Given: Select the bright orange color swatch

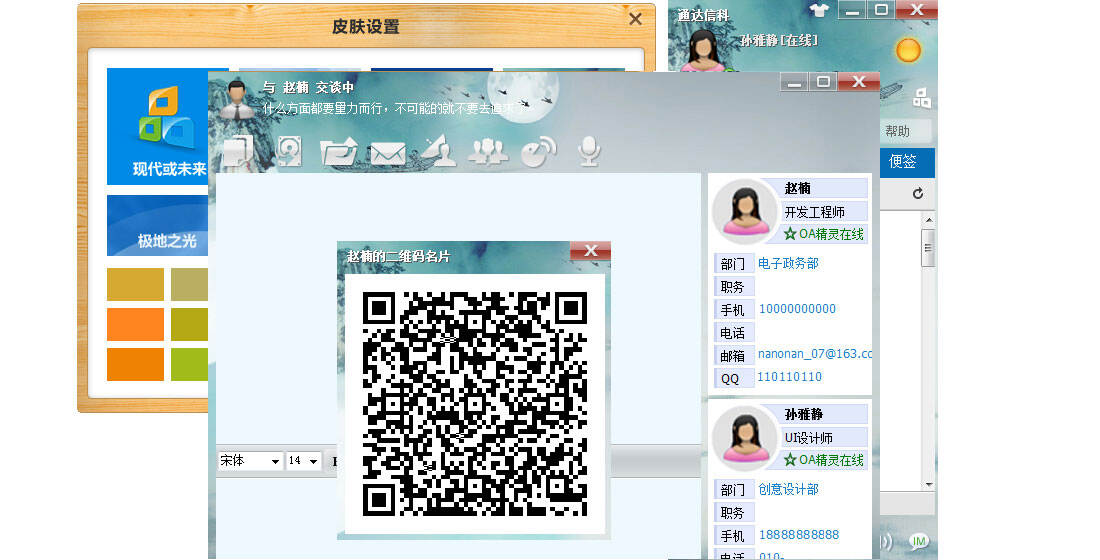Looking at the screenshot, I should (135, 324).
